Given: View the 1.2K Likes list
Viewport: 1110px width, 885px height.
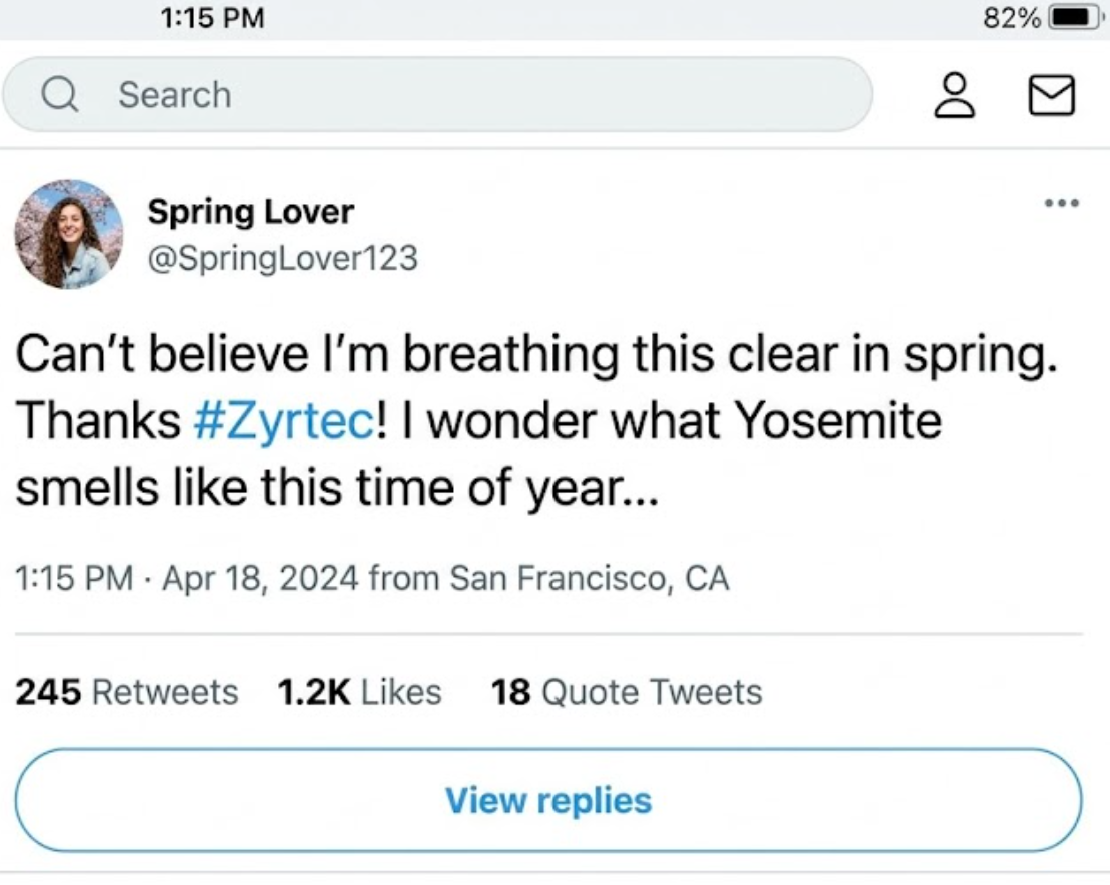Looking at the screenshot, I should [360, 692].
